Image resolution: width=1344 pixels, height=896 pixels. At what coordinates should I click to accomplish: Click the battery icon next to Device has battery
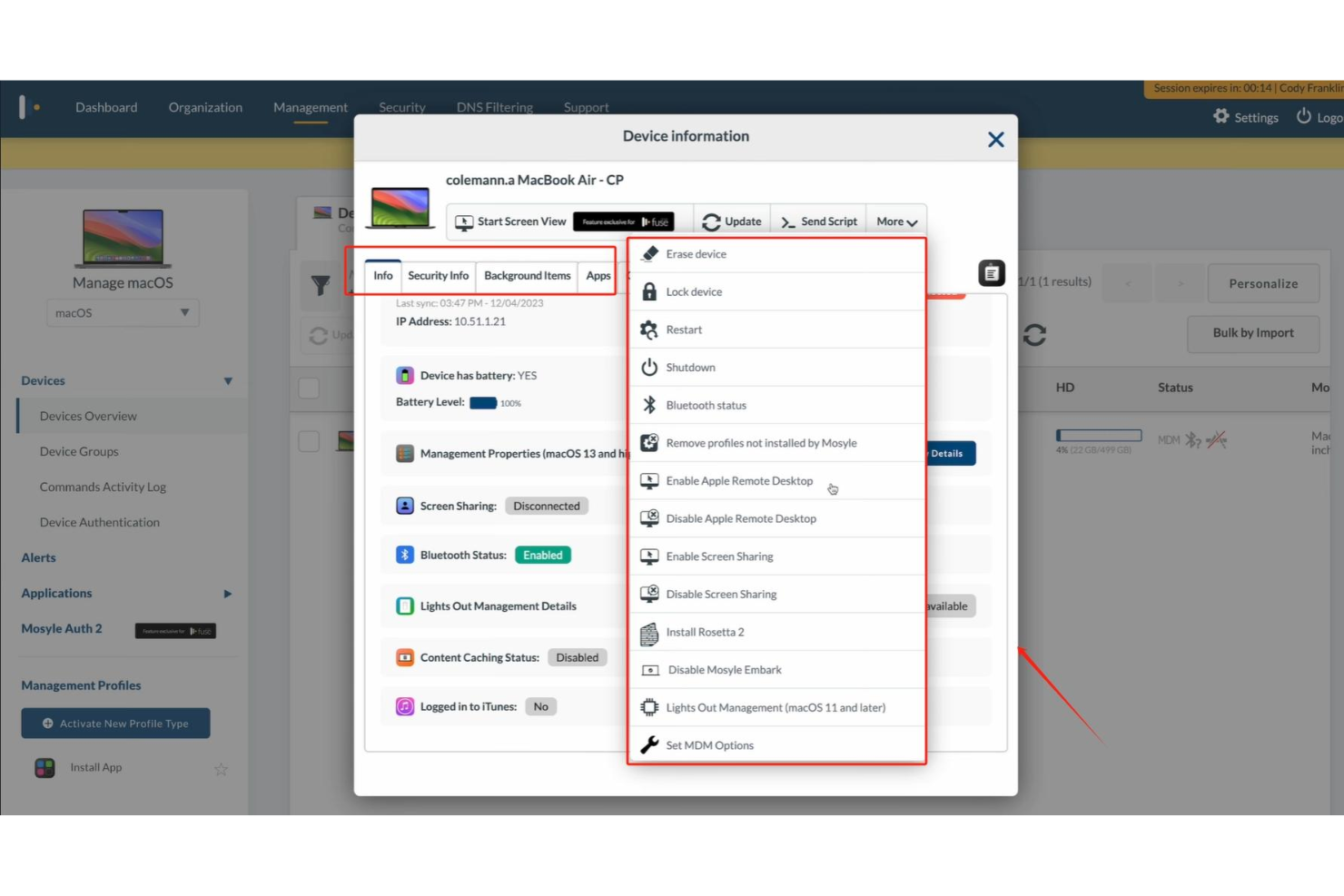(405, 375)
